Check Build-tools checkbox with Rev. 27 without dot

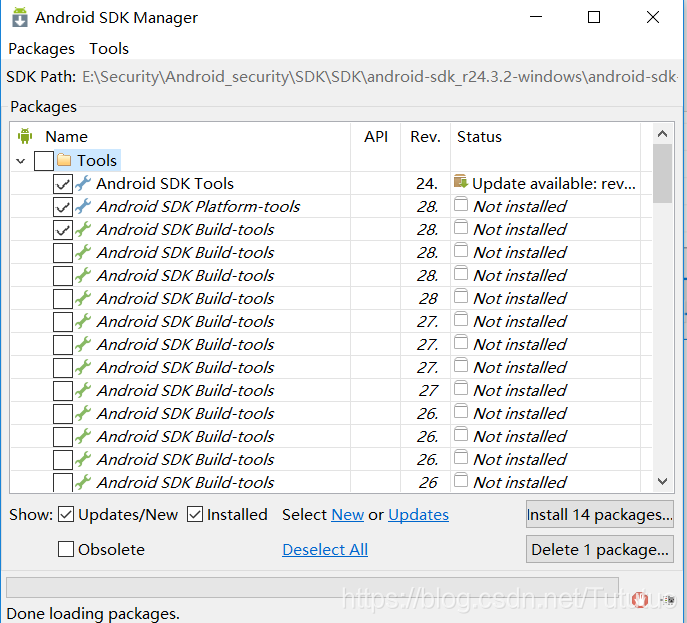(x=63, y=390)
